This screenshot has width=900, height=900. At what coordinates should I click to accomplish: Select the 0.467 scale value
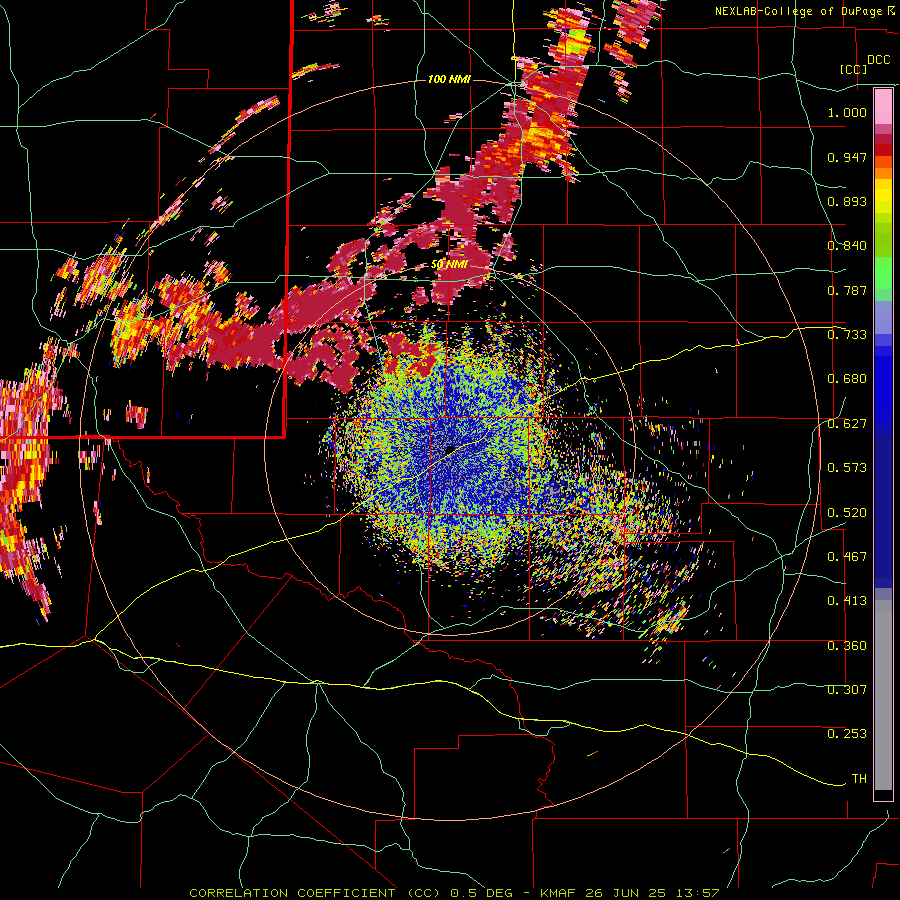coord(847,557)
